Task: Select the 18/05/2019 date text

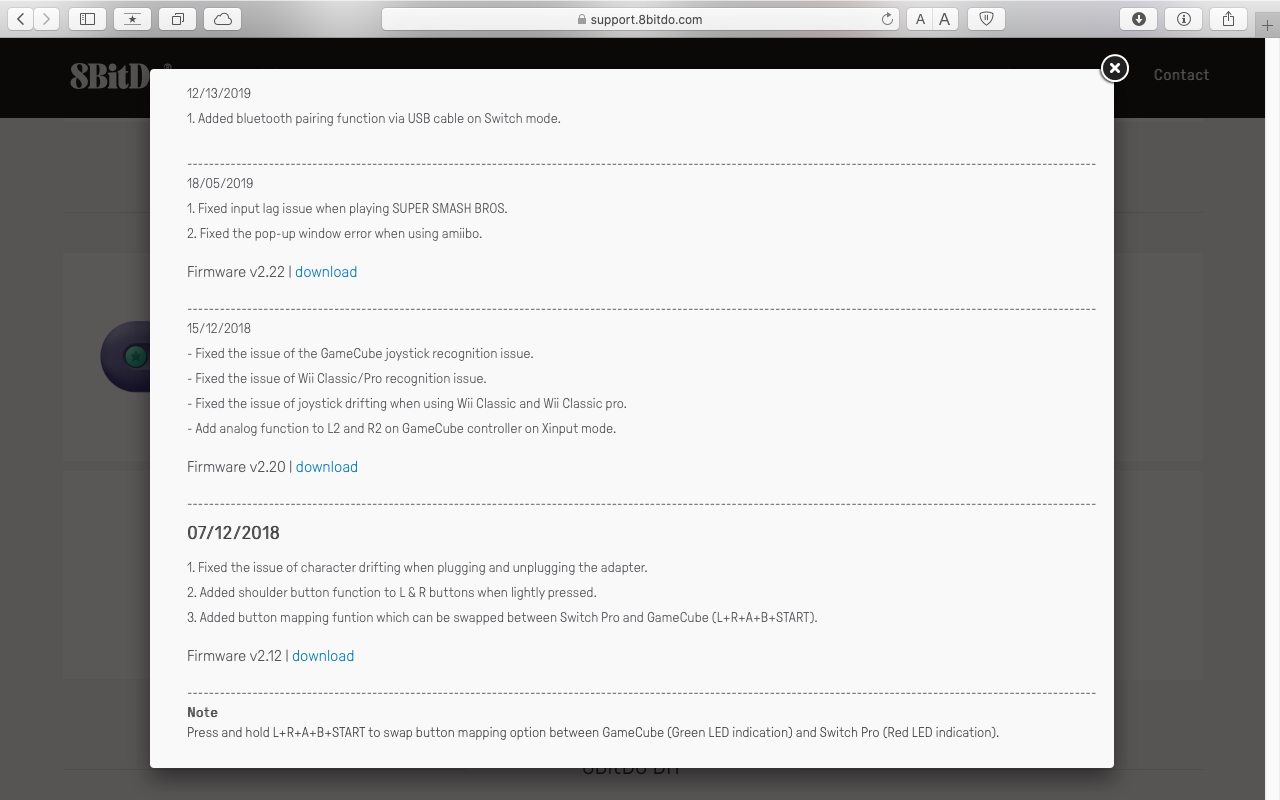Action: 220,183
